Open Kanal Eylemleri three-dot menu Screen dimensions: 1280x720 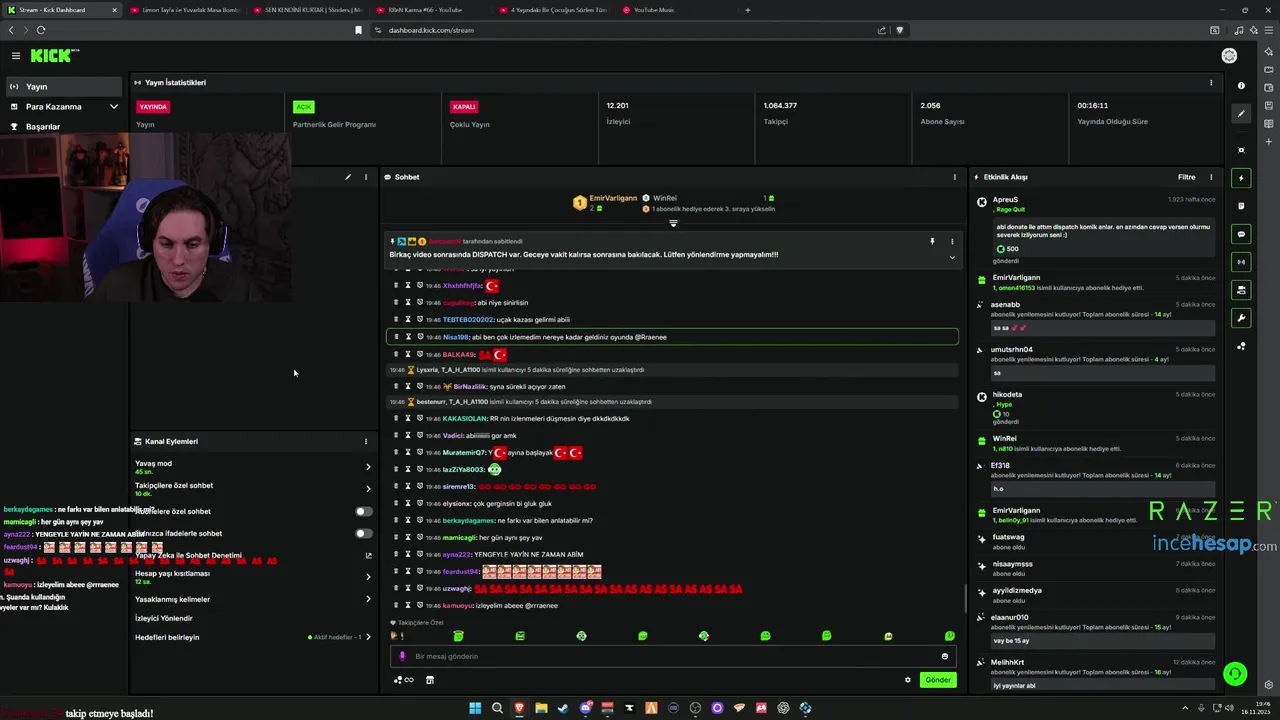[365, 441]
